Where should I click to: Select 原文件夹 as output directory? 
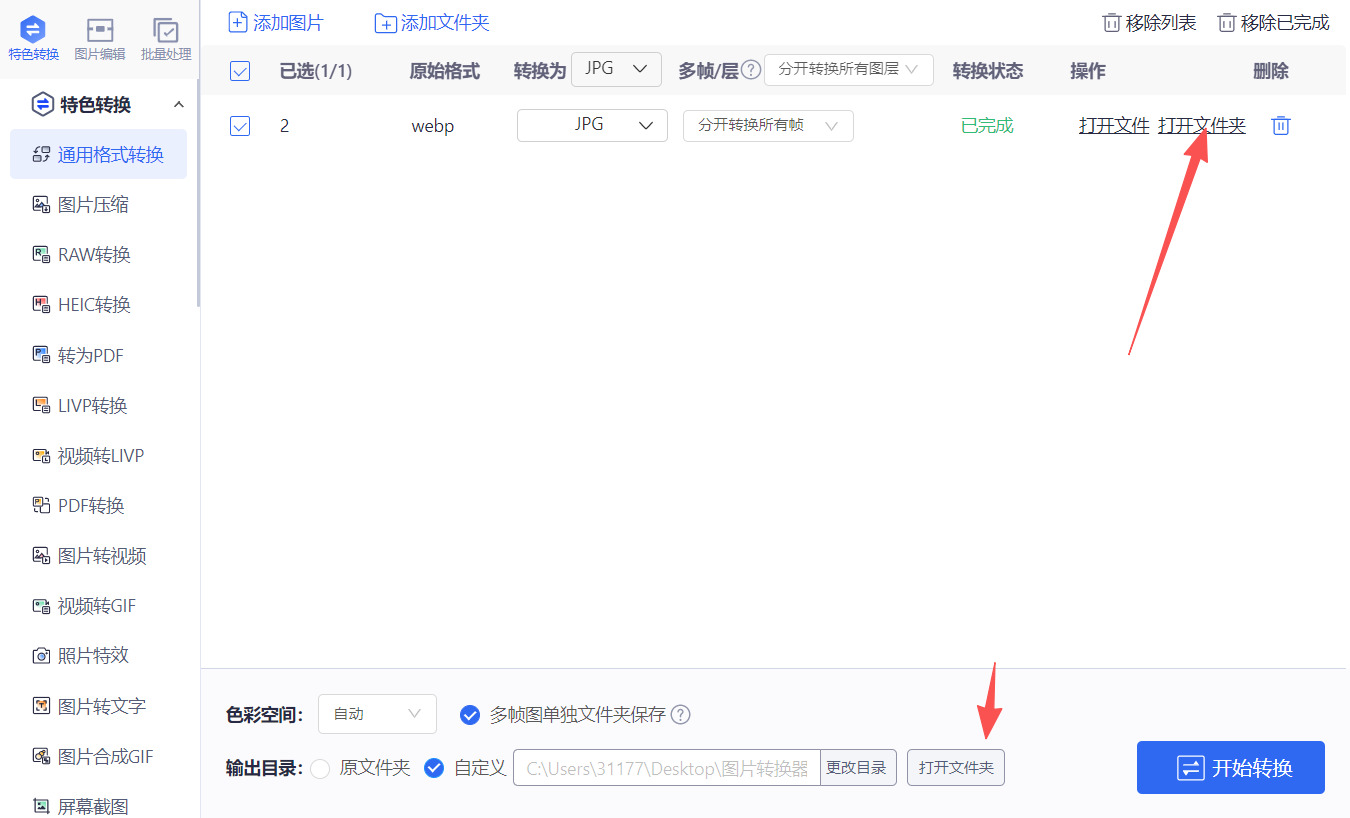[x=321, y=767]
